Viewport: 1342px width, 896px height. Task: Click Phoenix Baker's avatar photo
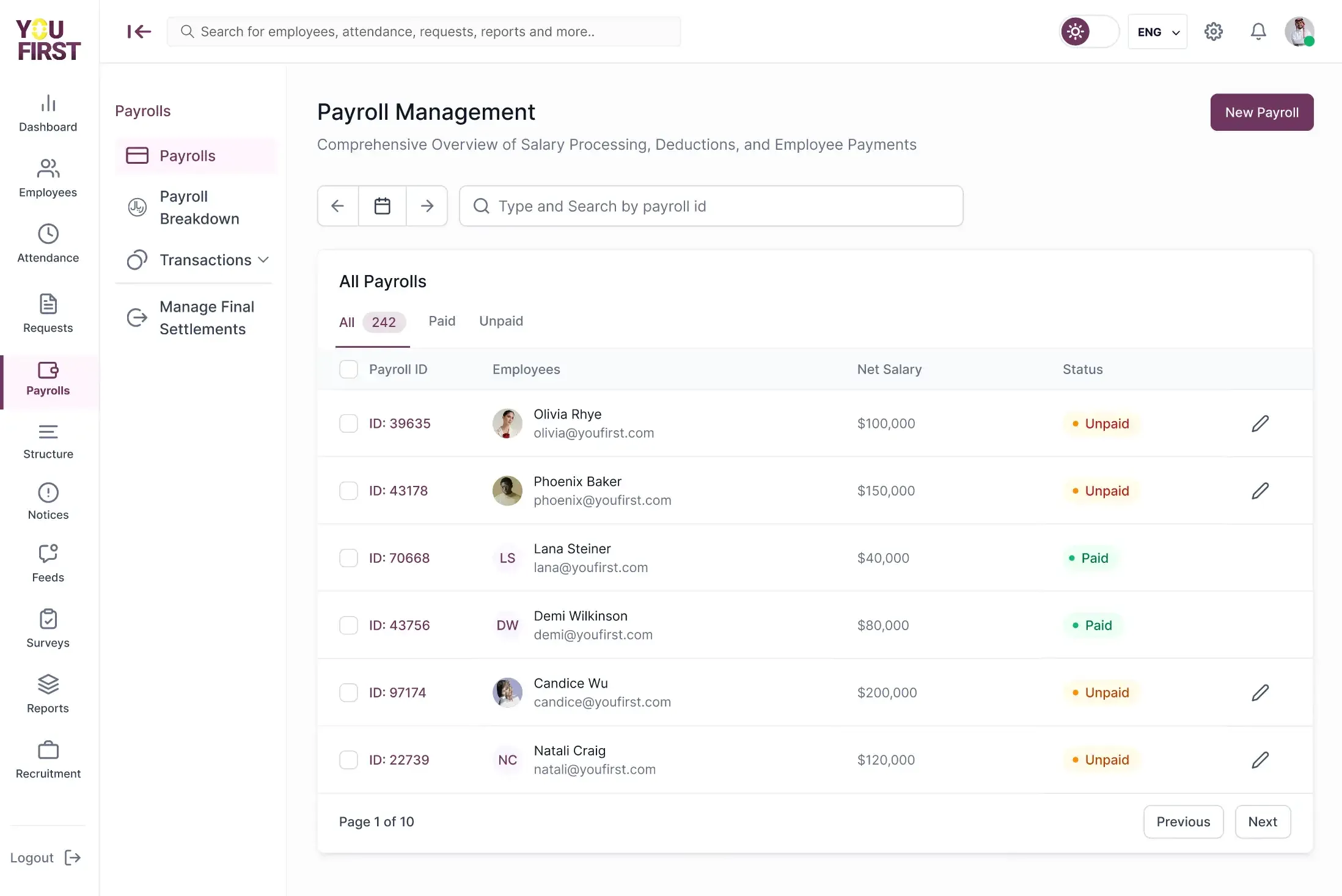click(507, 491)
